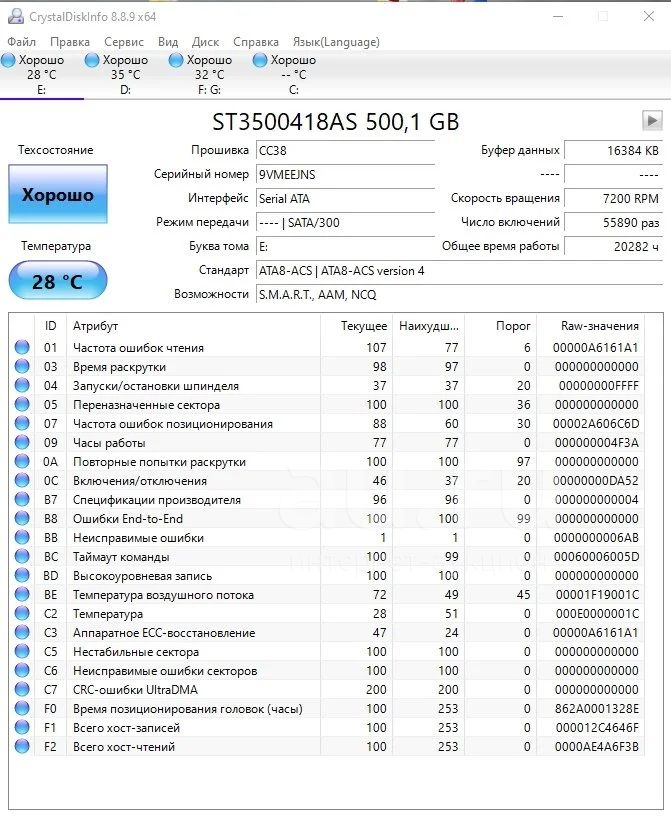Click the blue Хорошо health status button
Screen dimensions: 671x817
[58, 194]
